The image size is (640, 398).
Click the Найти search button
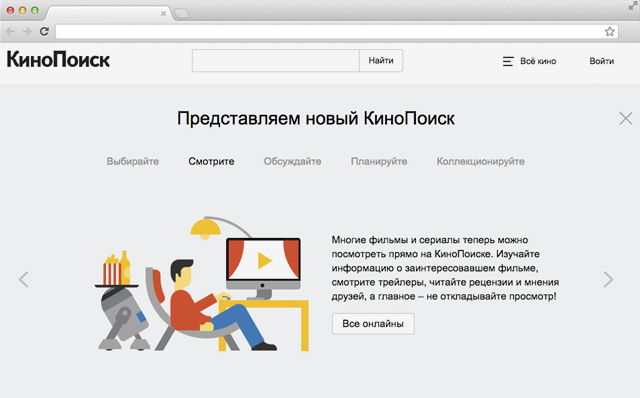381,60
